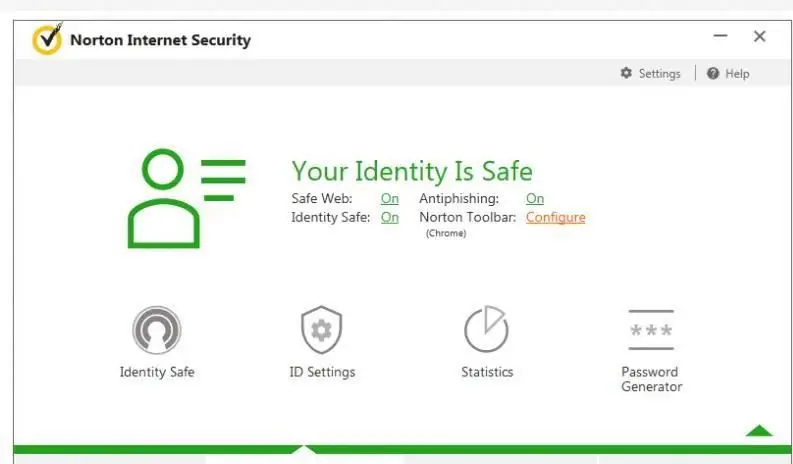Click the 'Your Identity Is Safe' heading
This screenshot has width=793, height=464.
tap(412, 171)
